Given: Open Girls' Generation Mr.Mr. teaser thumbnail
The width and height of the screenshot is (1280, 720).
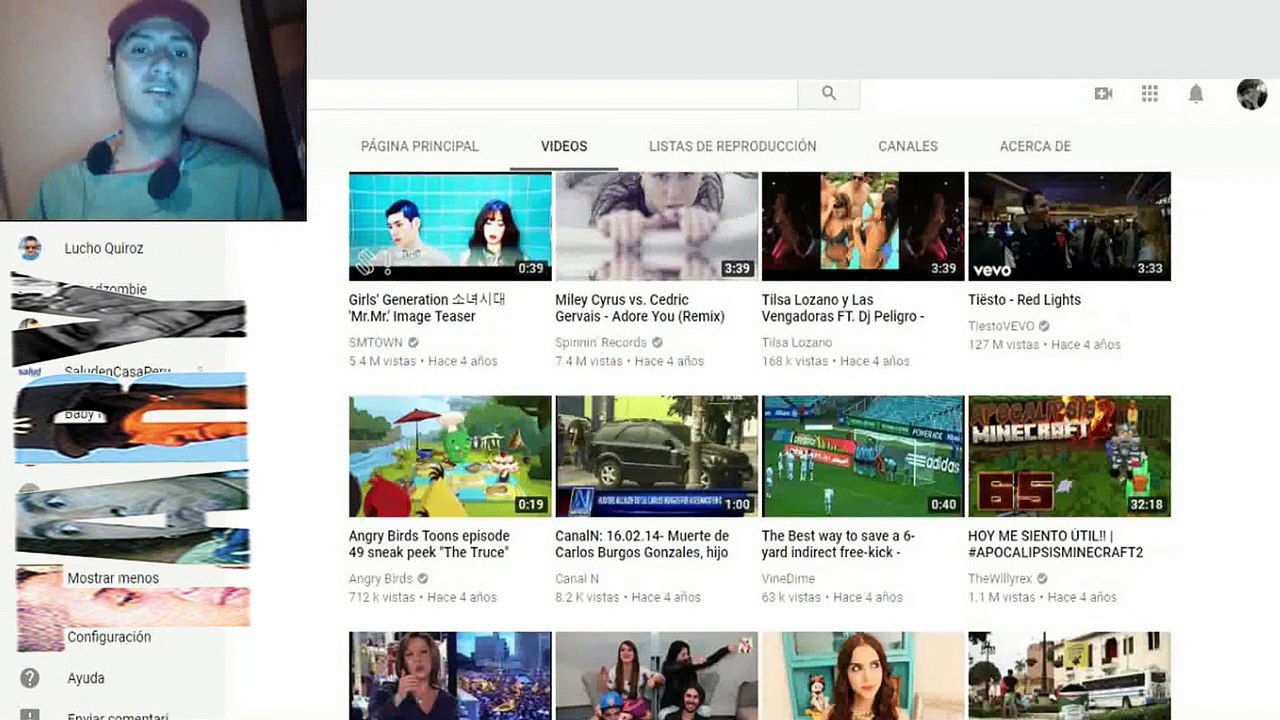Looking at the screenshot, I should 450,226.
